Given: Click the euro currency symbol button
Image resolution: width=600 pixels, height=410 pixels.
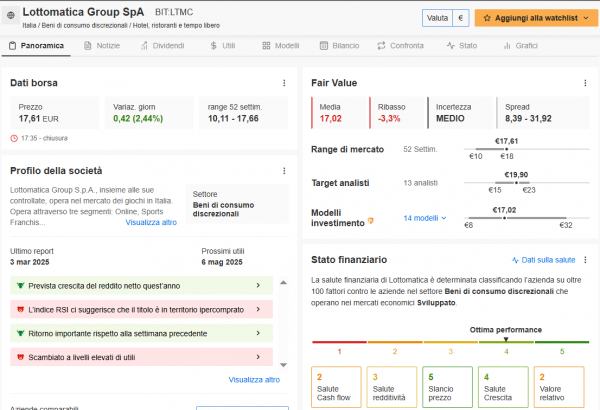Looking at the screenshot, I should (x=461, y=18).
